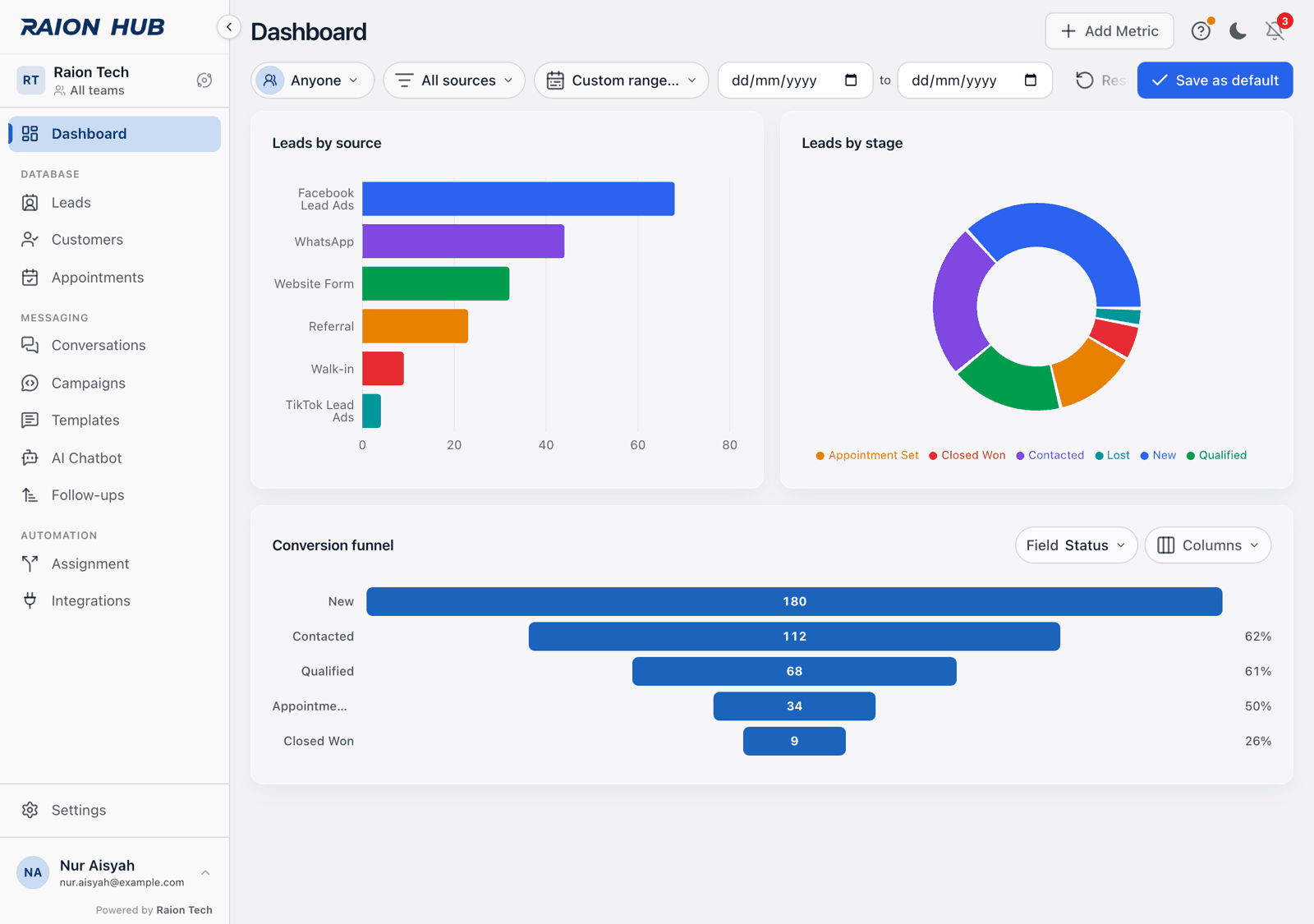Click the NA user avatar
Viewport: 1314px width, 924px height.
pyautogui.click(x=33, y=873)
